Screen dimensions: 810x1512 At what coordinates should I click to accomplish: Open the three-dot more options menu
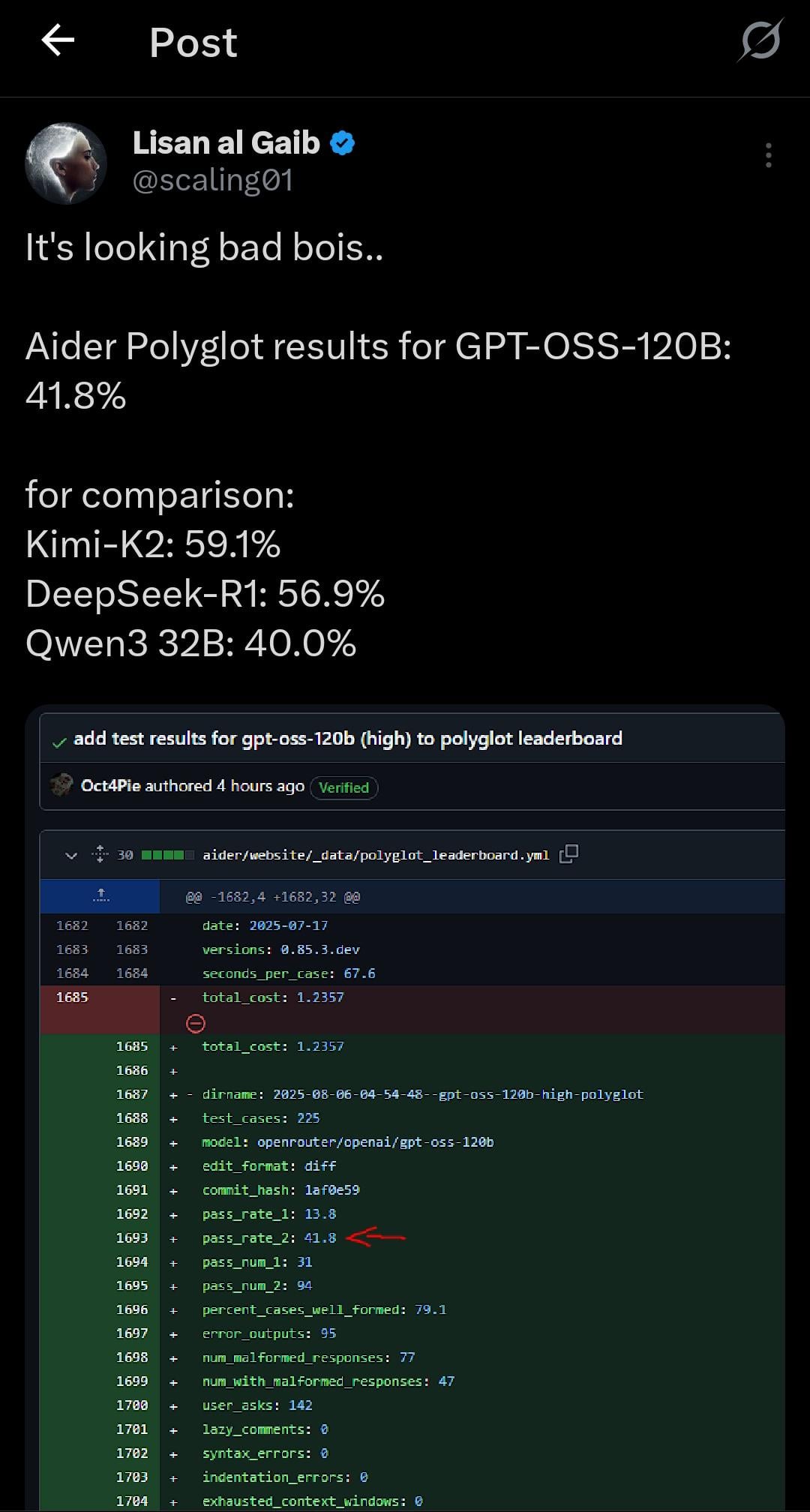[x=768, y=155]
